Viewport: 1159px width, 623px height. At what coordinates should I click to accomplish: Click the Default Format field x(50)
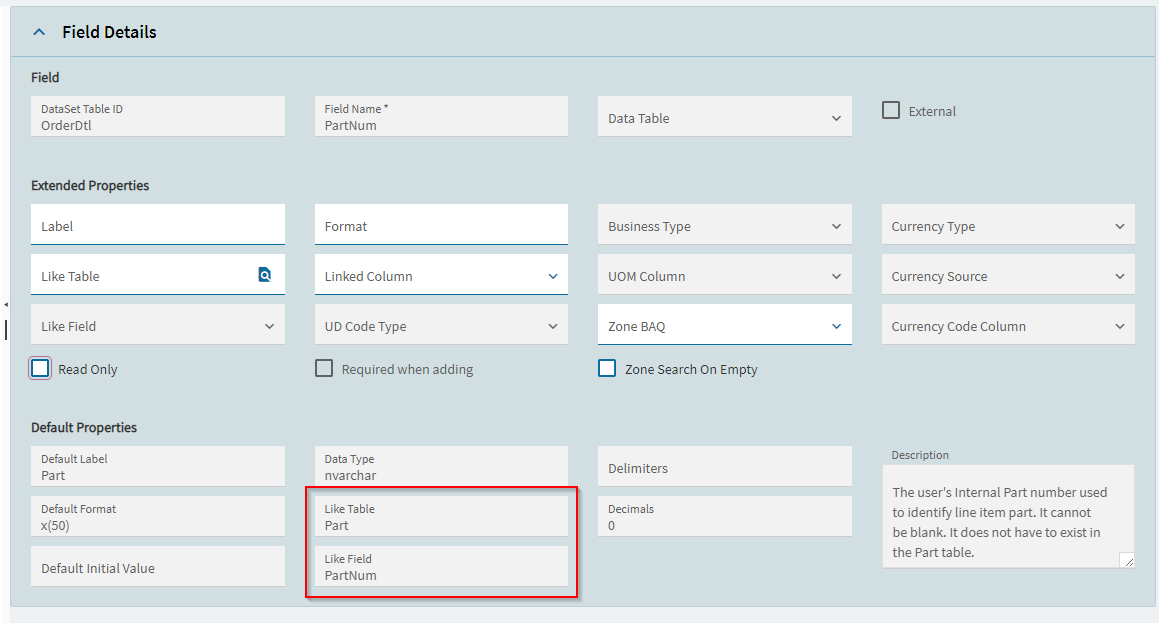[x=157, y=517]
